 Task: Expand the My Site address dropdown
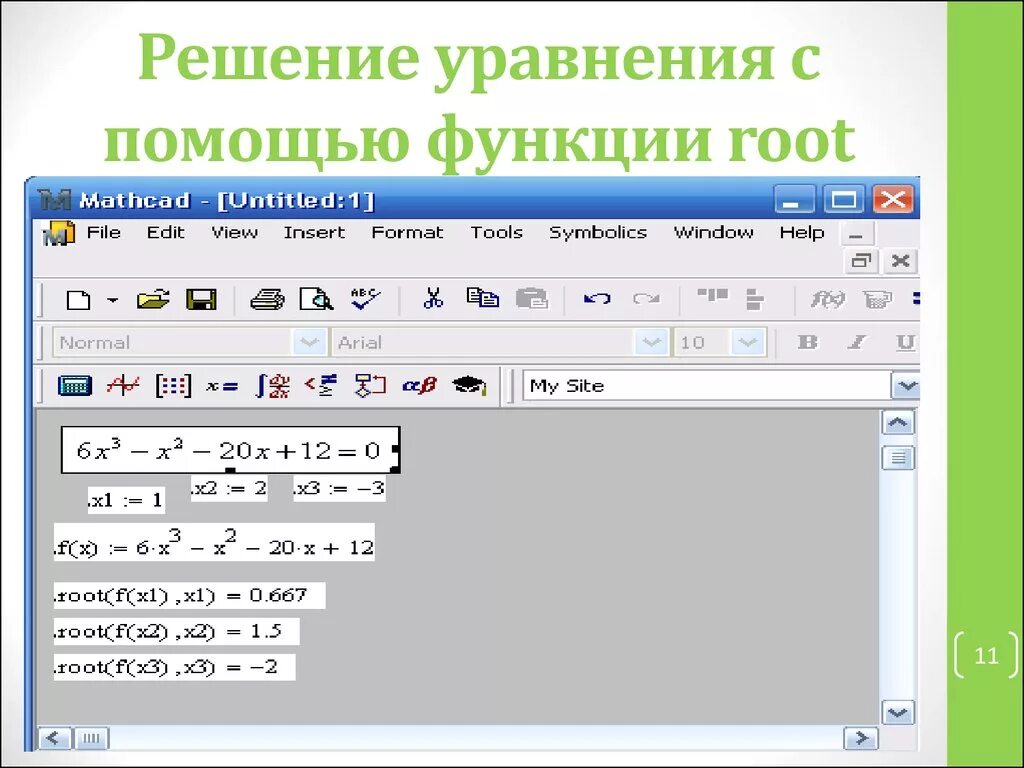906,385
